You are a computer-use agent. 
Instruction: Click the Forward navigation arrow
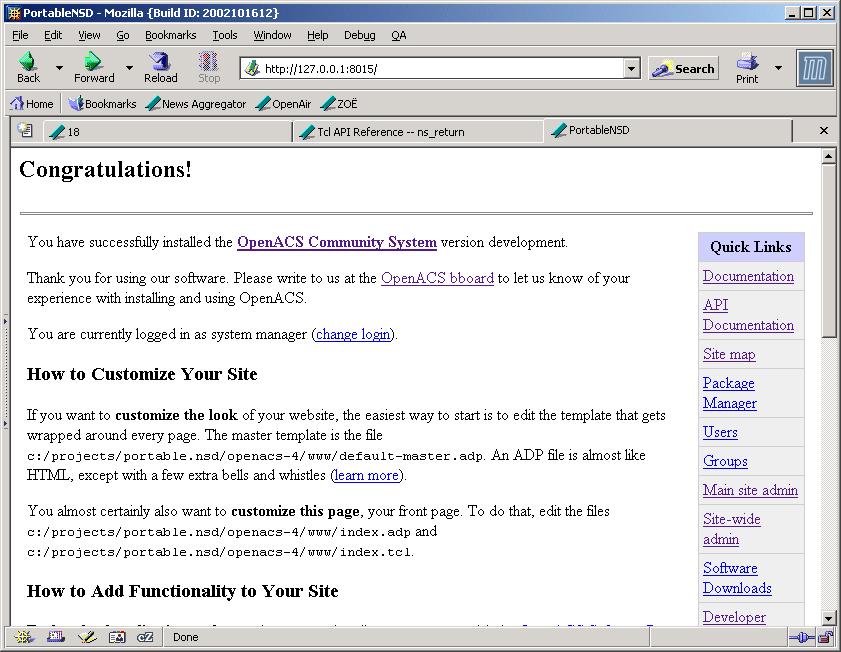tap(94, 68)
